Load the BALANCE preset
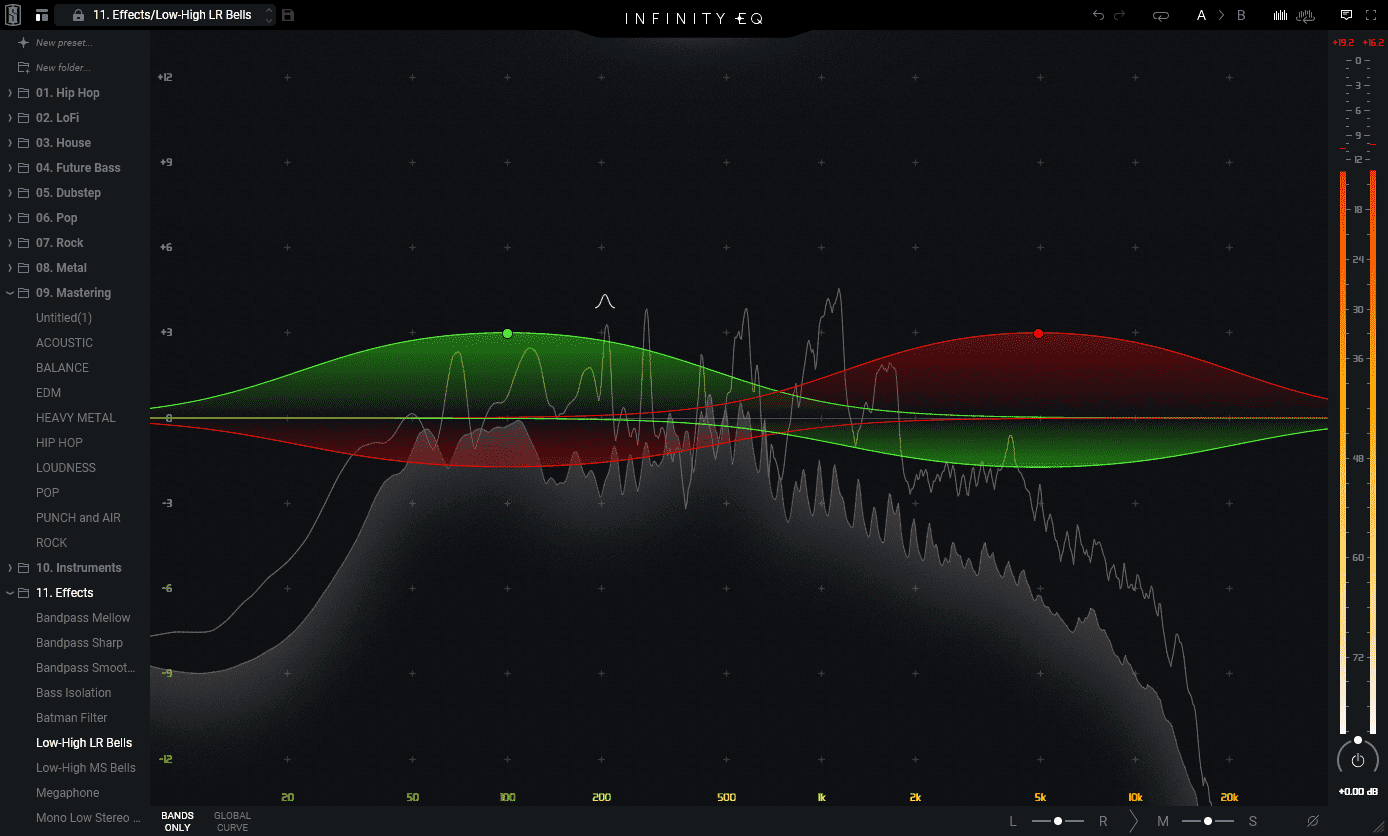This screenshot has height=836, width=1388. pyautogui.click(x=62, y=368)
